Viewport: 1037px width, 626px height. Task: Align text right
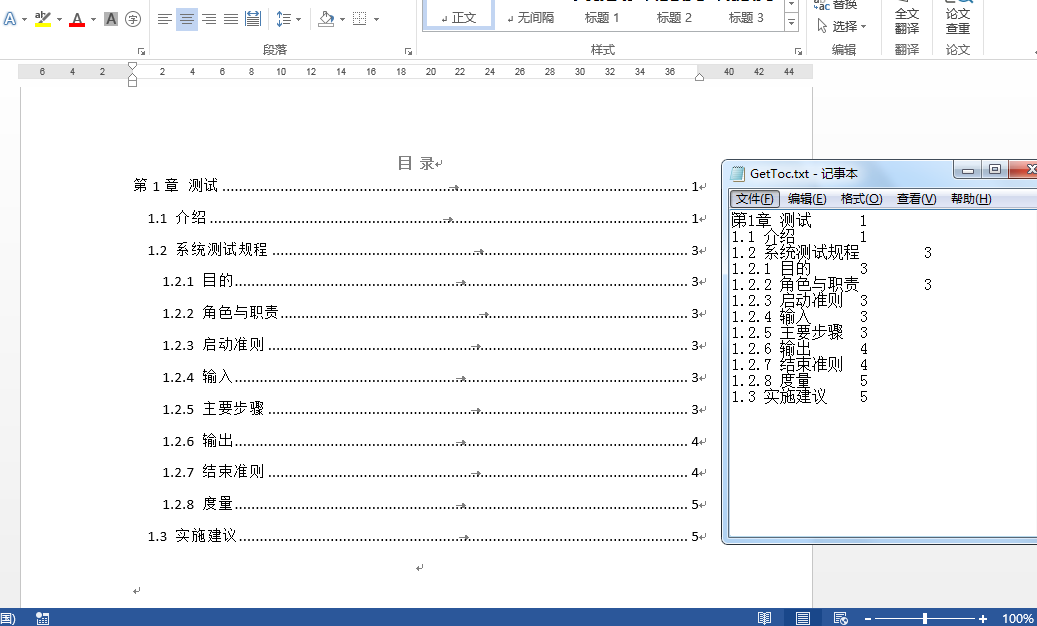[x=209, y=19]
